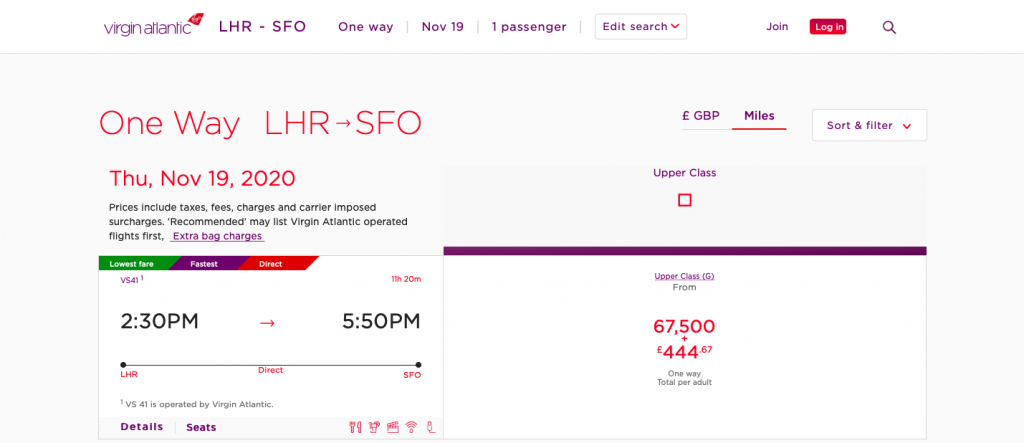Open the Seats tab
This screenshot has height=443, width=1024.
pos(201,427)
